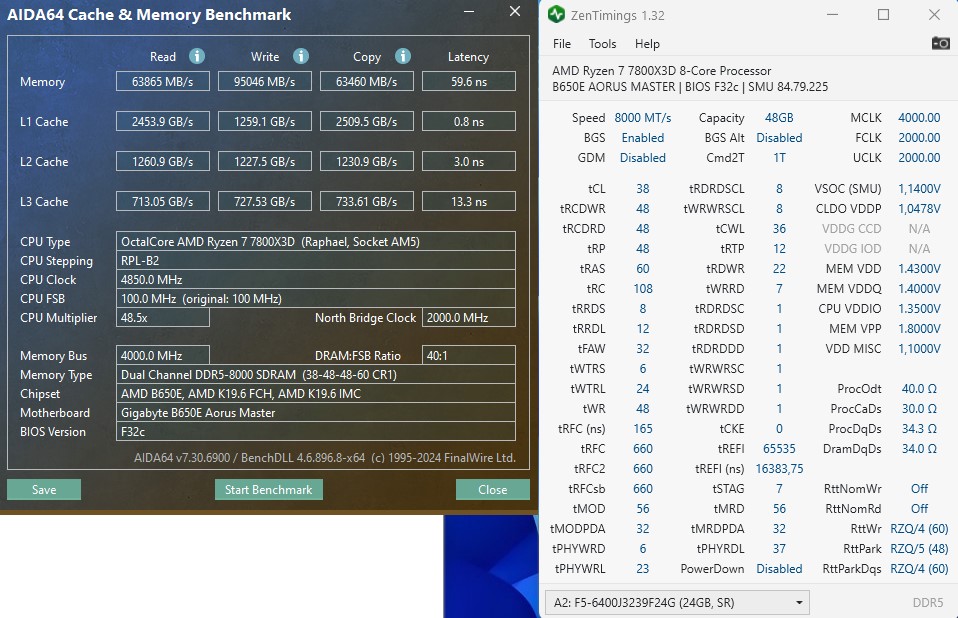Maximize the ZenTimings window
The height and width of the screenshot is (618, 958).
pos(883,15)
